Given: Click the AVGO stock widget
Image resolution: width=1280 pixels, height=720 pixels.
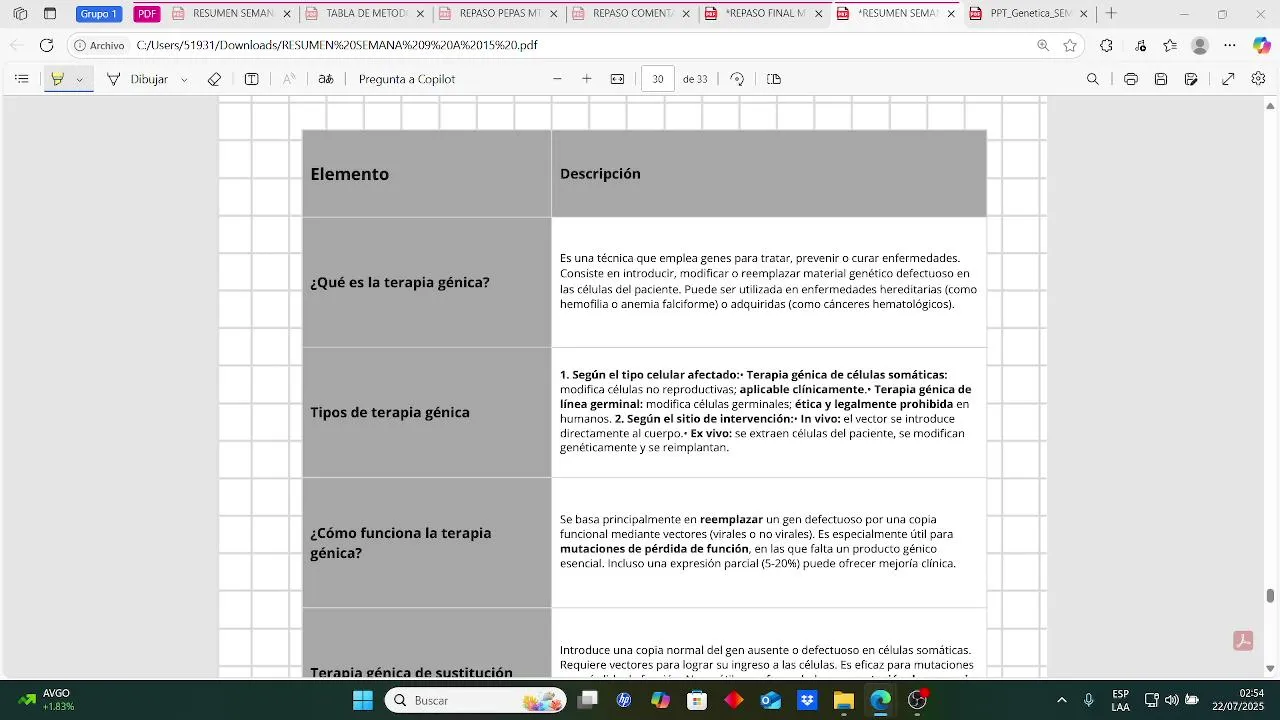Looking at the screenshot, I should (47, 700).
